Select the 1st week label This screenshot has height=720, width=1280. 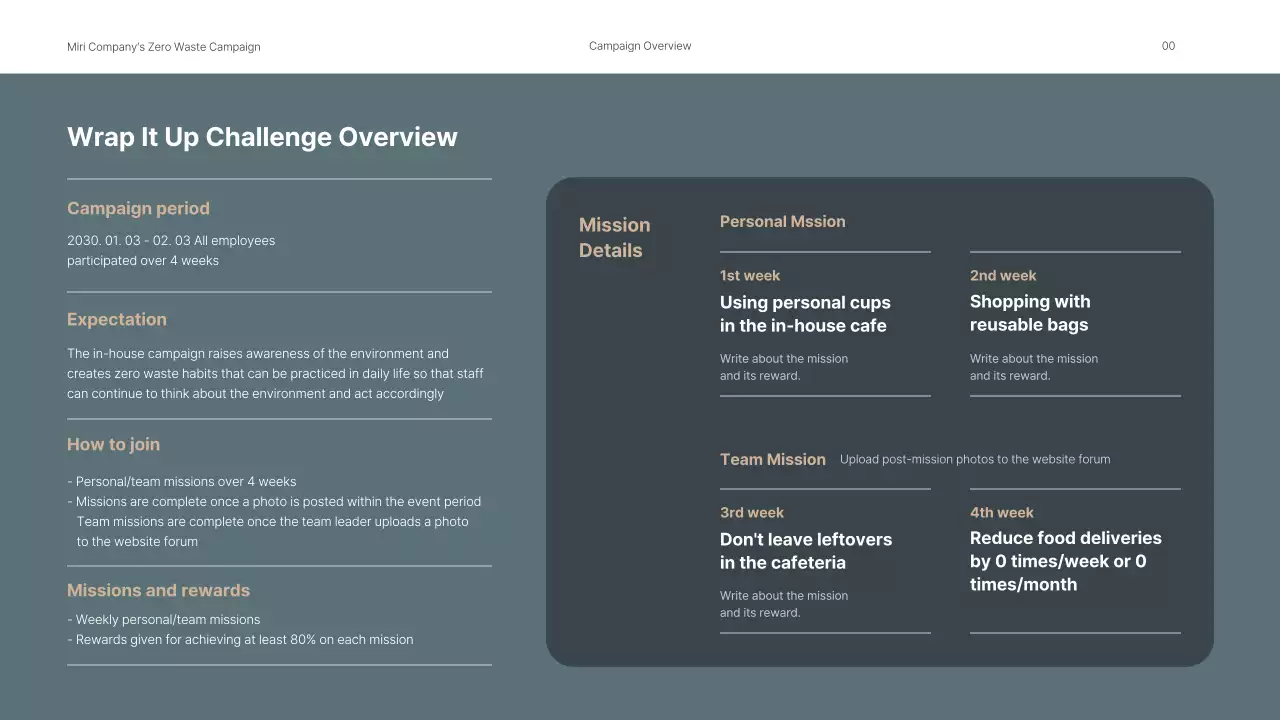750,275
